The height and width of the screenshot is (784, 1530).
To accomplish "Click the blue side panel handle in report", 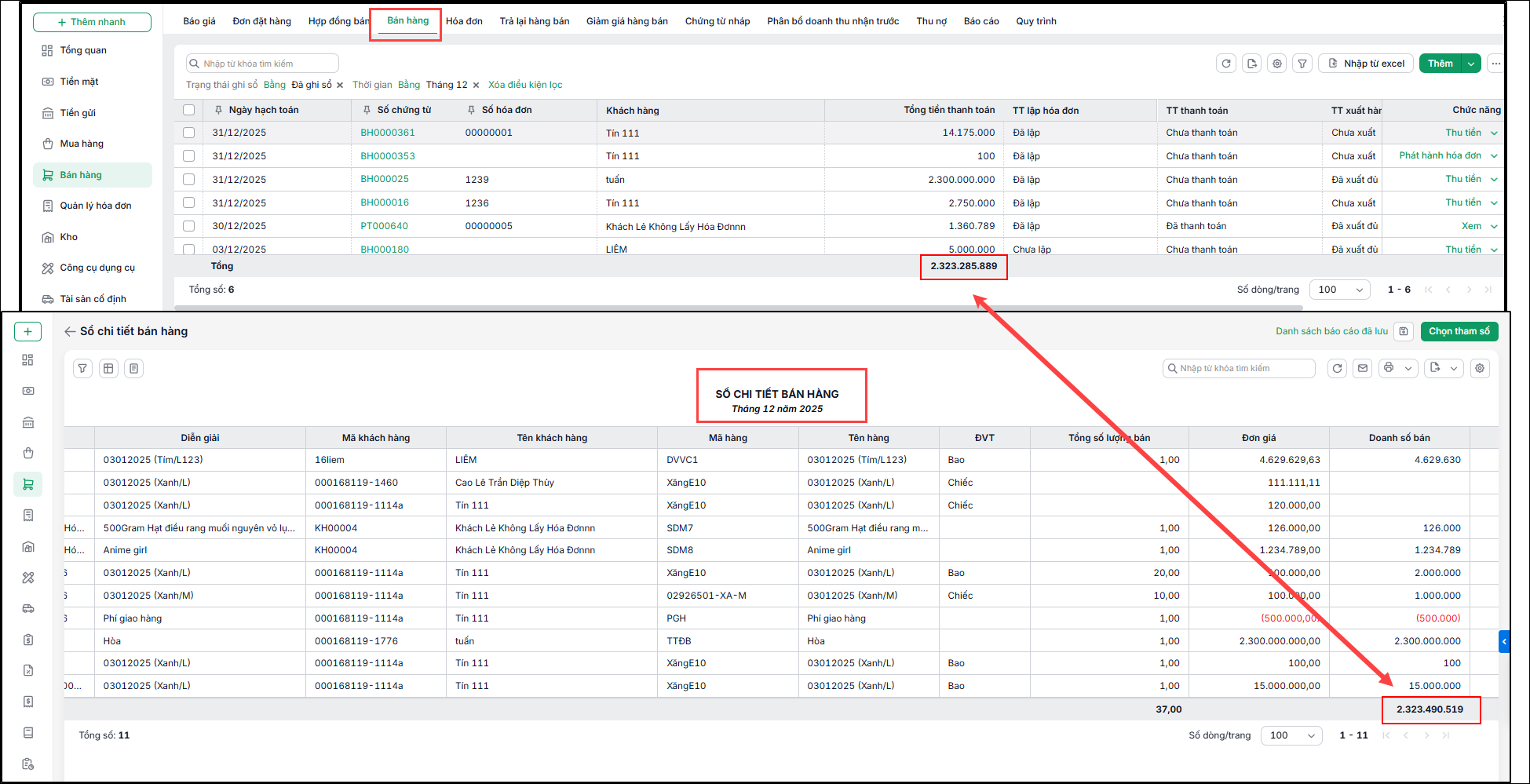I will click(x=1504, y=642).
